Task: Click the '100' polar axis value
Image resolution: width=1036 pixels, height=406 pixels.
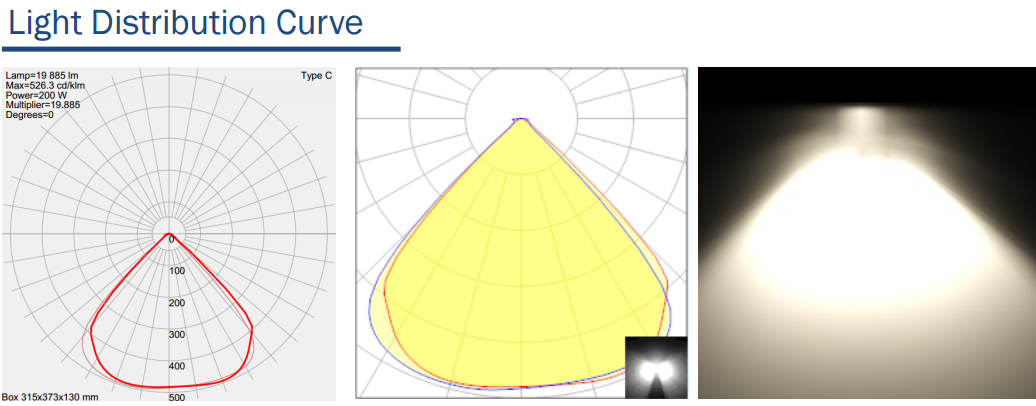Action: 176,271
